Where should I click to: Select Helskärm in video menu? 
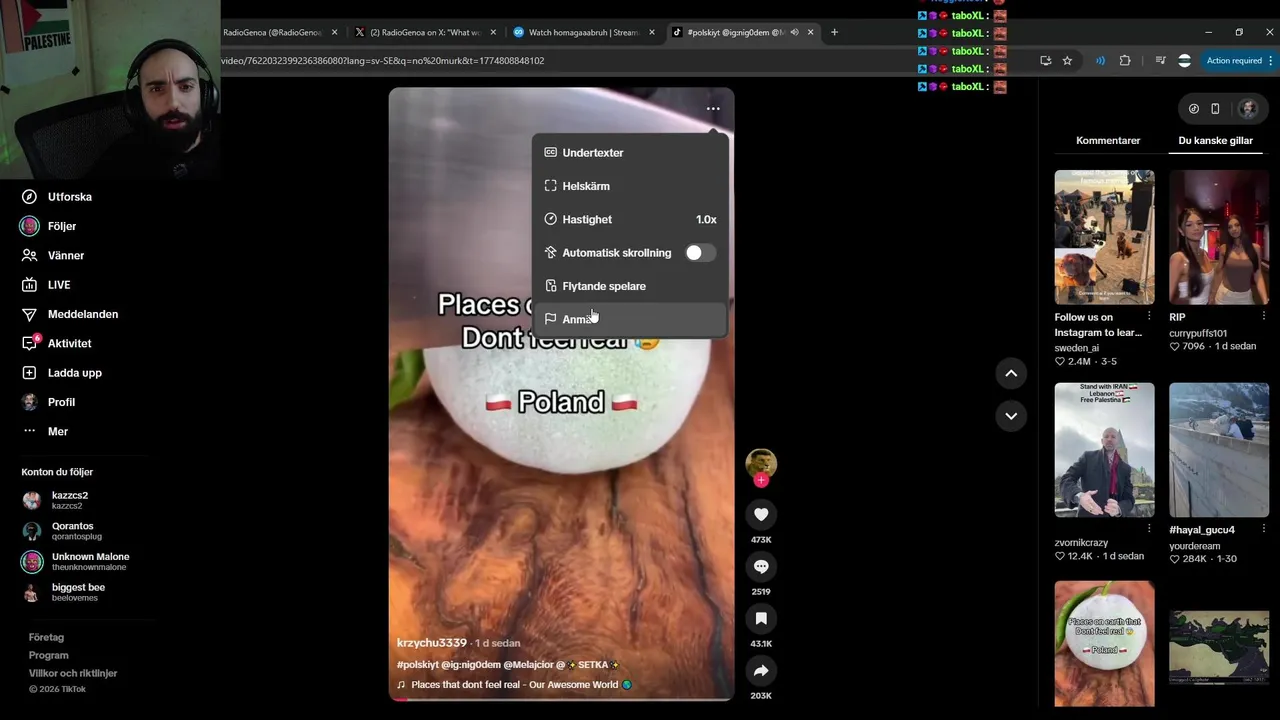(630, 186)
